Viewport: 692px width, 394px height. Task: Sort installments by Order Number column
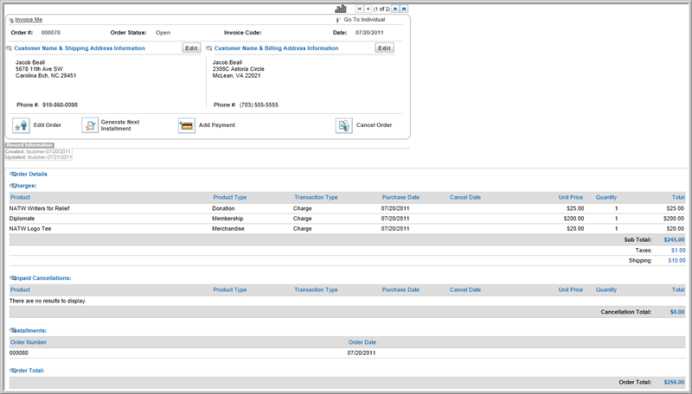tap(28, 342)
